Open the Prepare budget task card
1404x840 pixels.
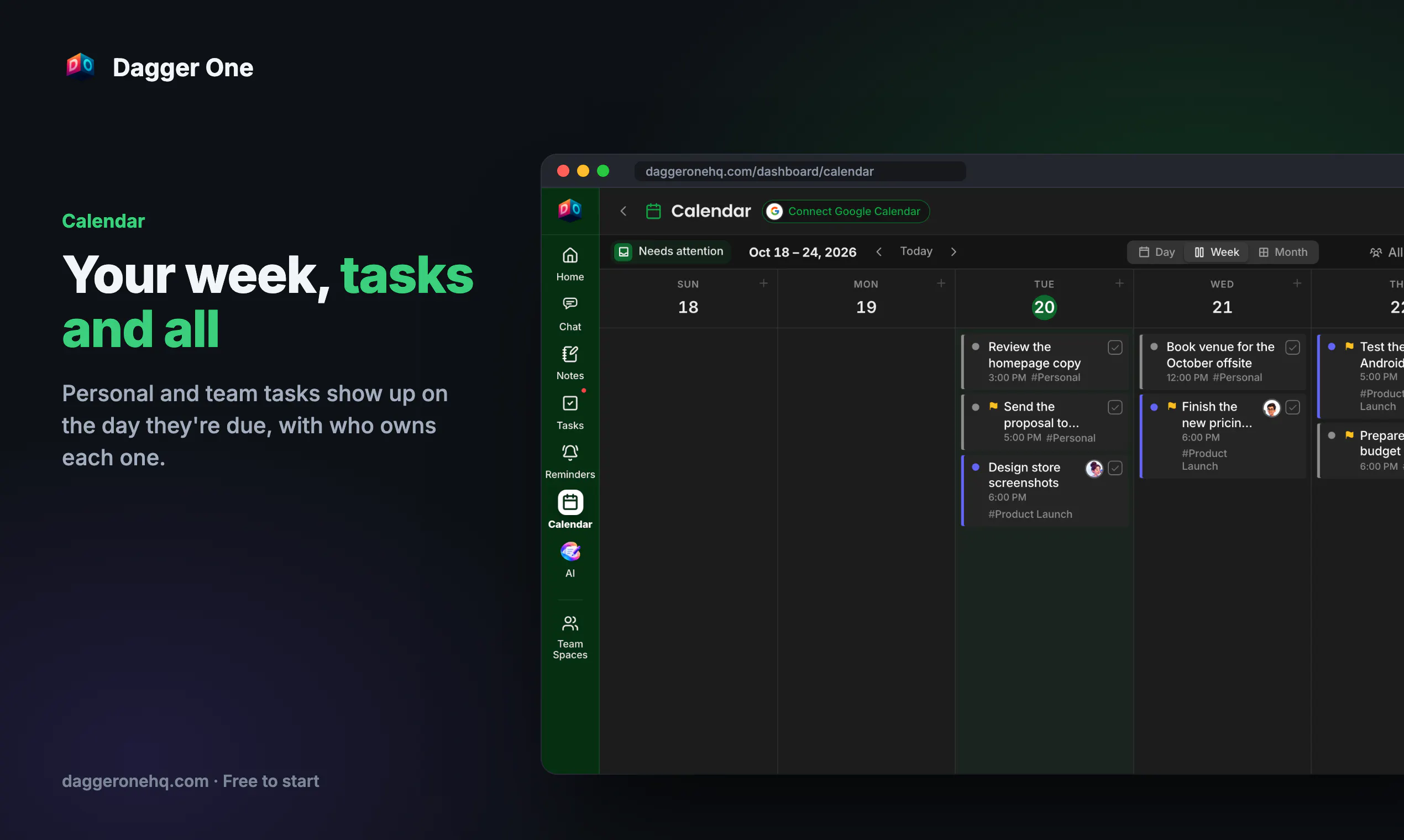(x=1361, y=450)
